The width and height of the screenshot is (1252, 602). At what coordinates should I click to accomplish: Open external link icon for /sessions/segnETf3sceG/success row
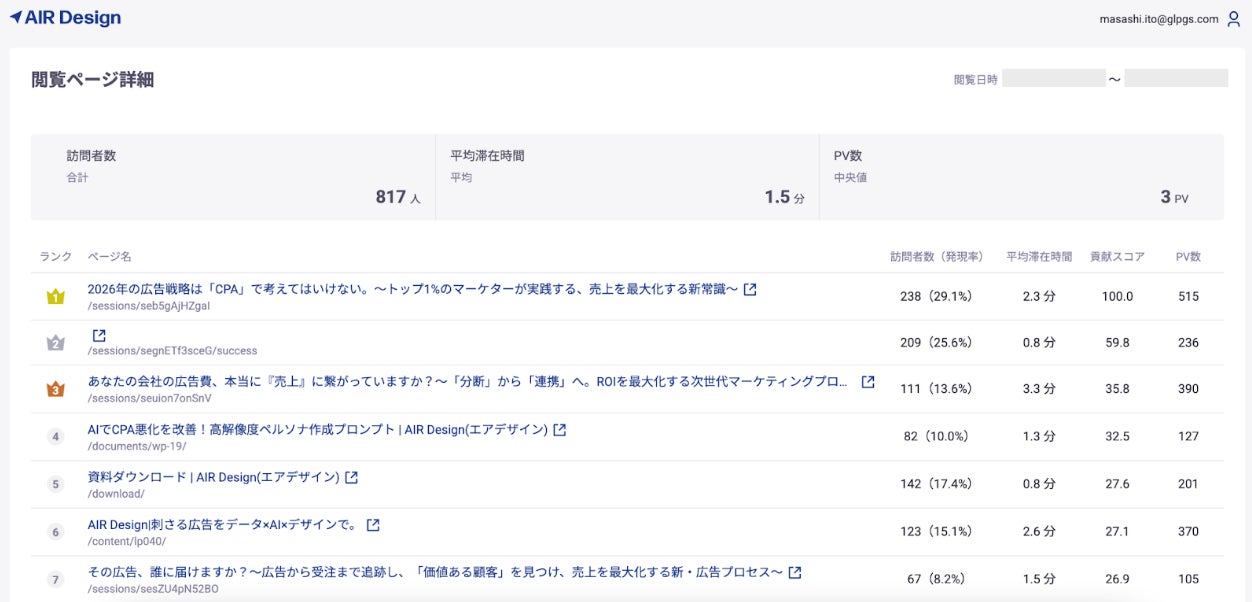99,336
